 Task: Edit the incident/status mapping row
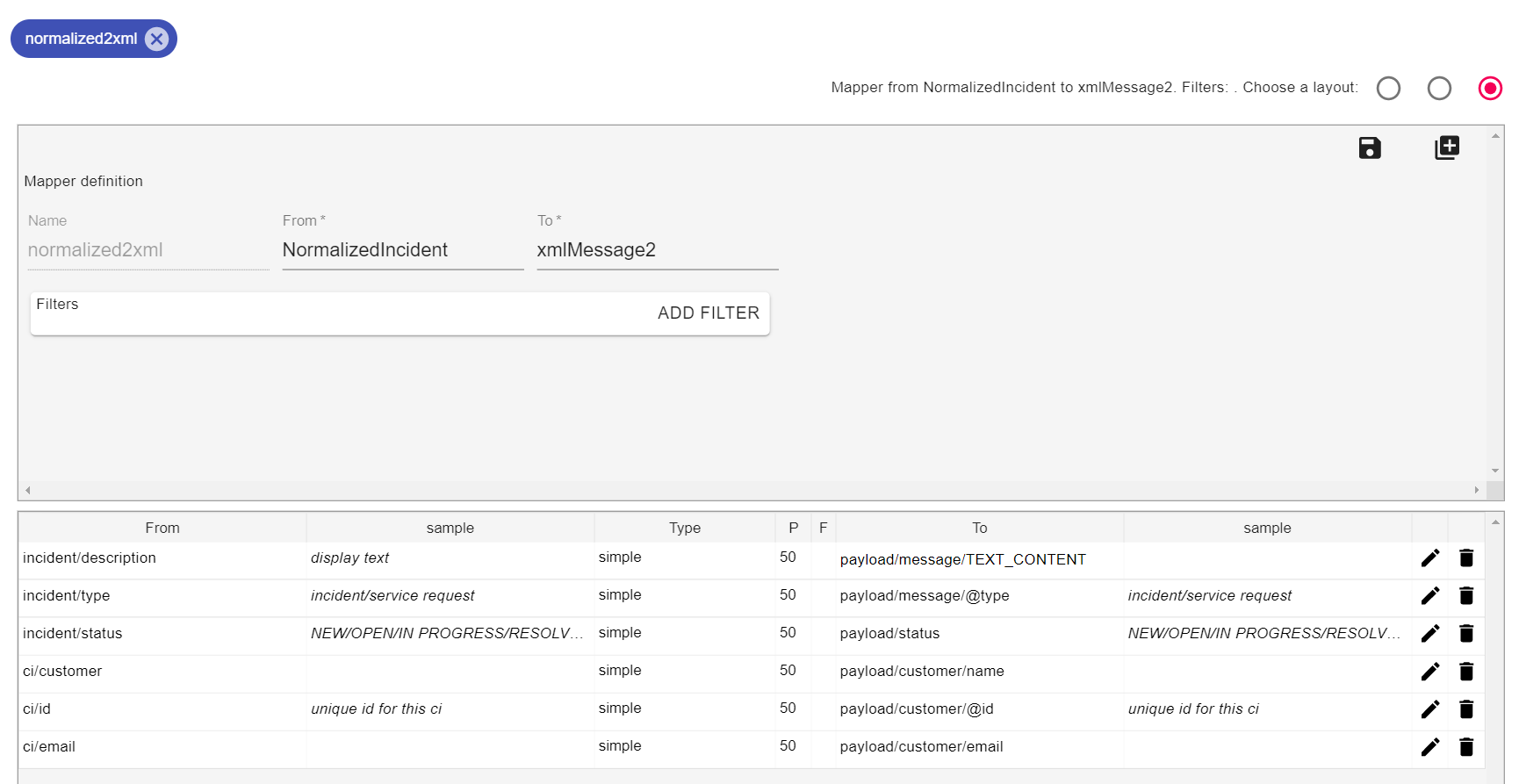[x=1429, y=634]
